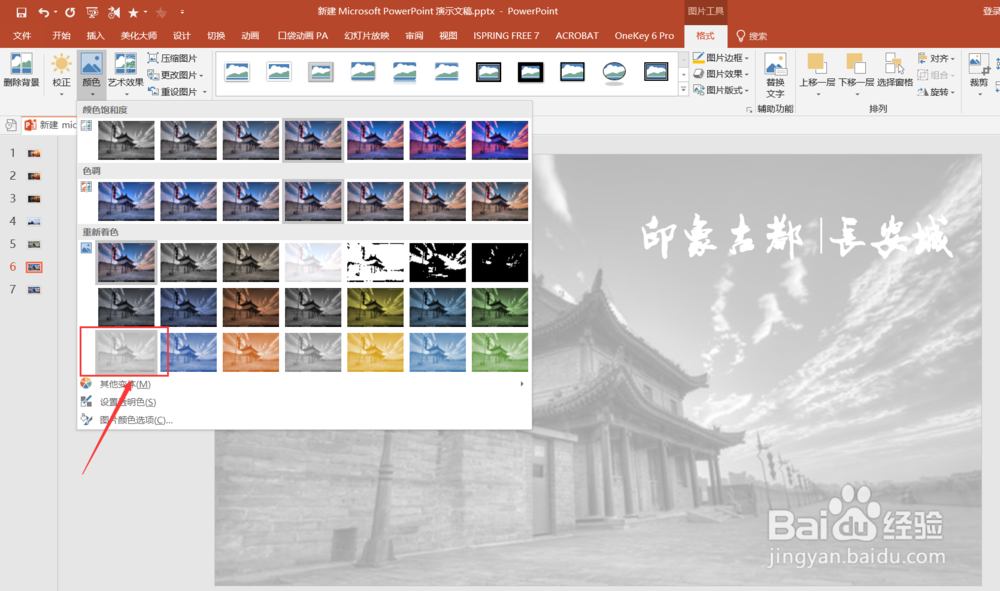Open the Corrections (校正) tool
This screenshot has height=591, width=1000.
coord(60,68)
